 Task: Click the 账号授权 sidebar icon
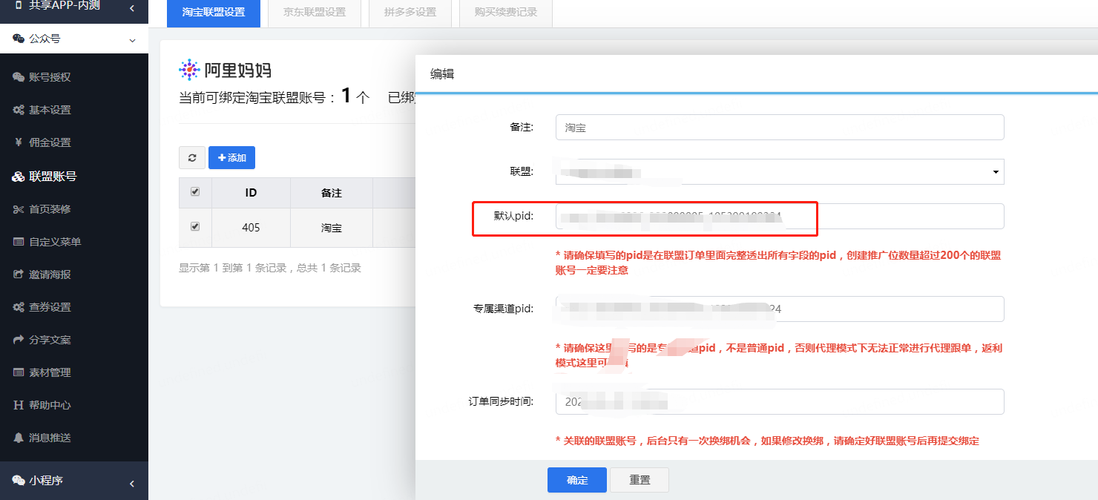[x=18, y=77]
